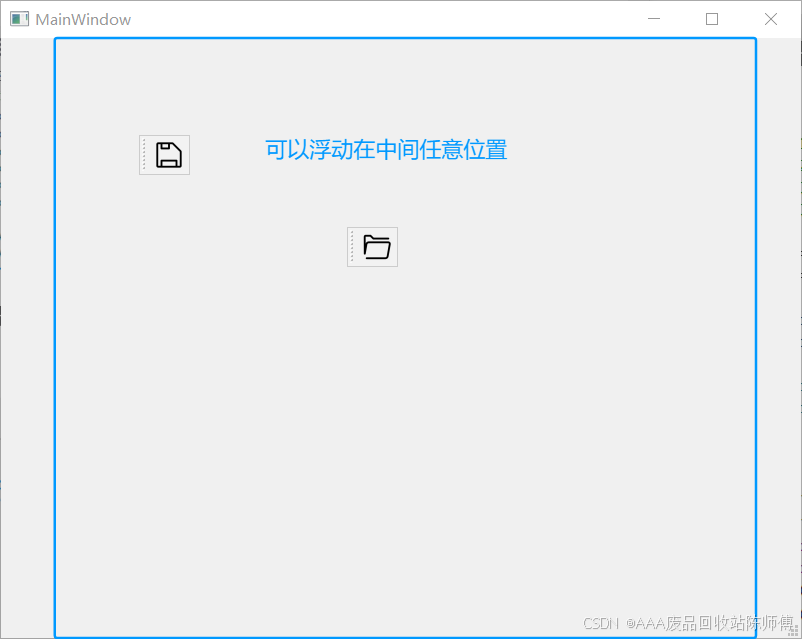
Task: Click the dotted drag handle on the save button
Action: coord(143,154)
